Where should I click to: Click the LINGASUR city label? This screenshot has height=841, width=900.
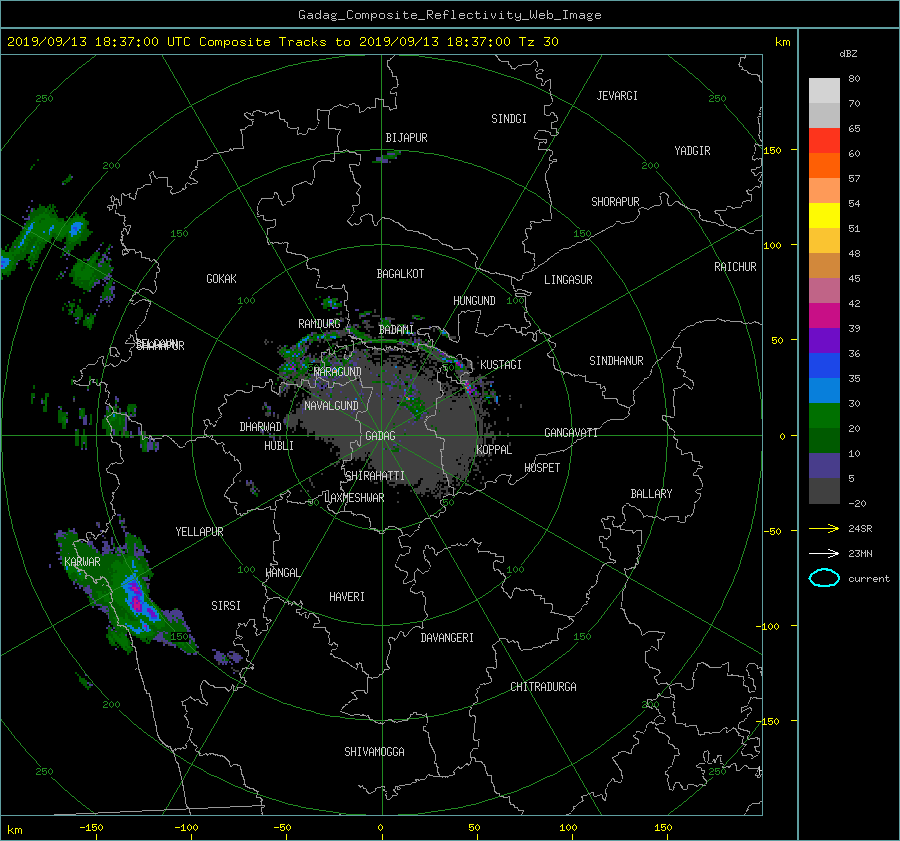[x=568, y=280]
